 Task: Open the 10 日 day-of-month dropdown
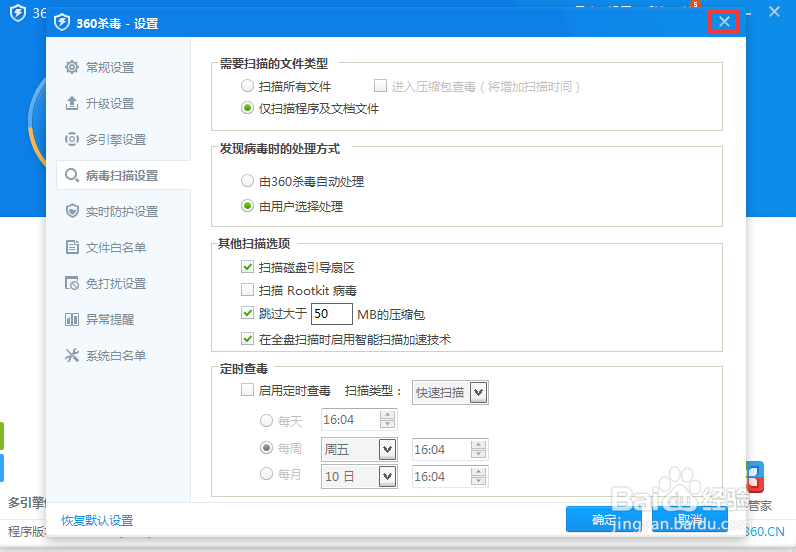(359, 476)
